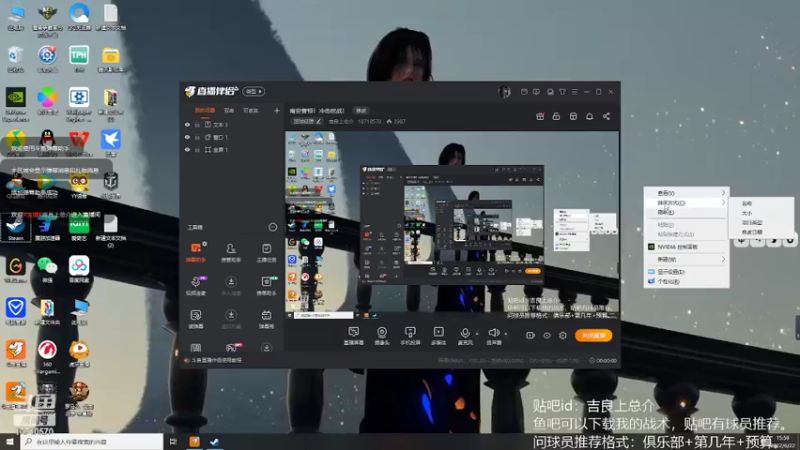This screenshot has height=450, width=800.
Task: Sort by 修改日期 in the submenu
Action: [x=760, y=232]
